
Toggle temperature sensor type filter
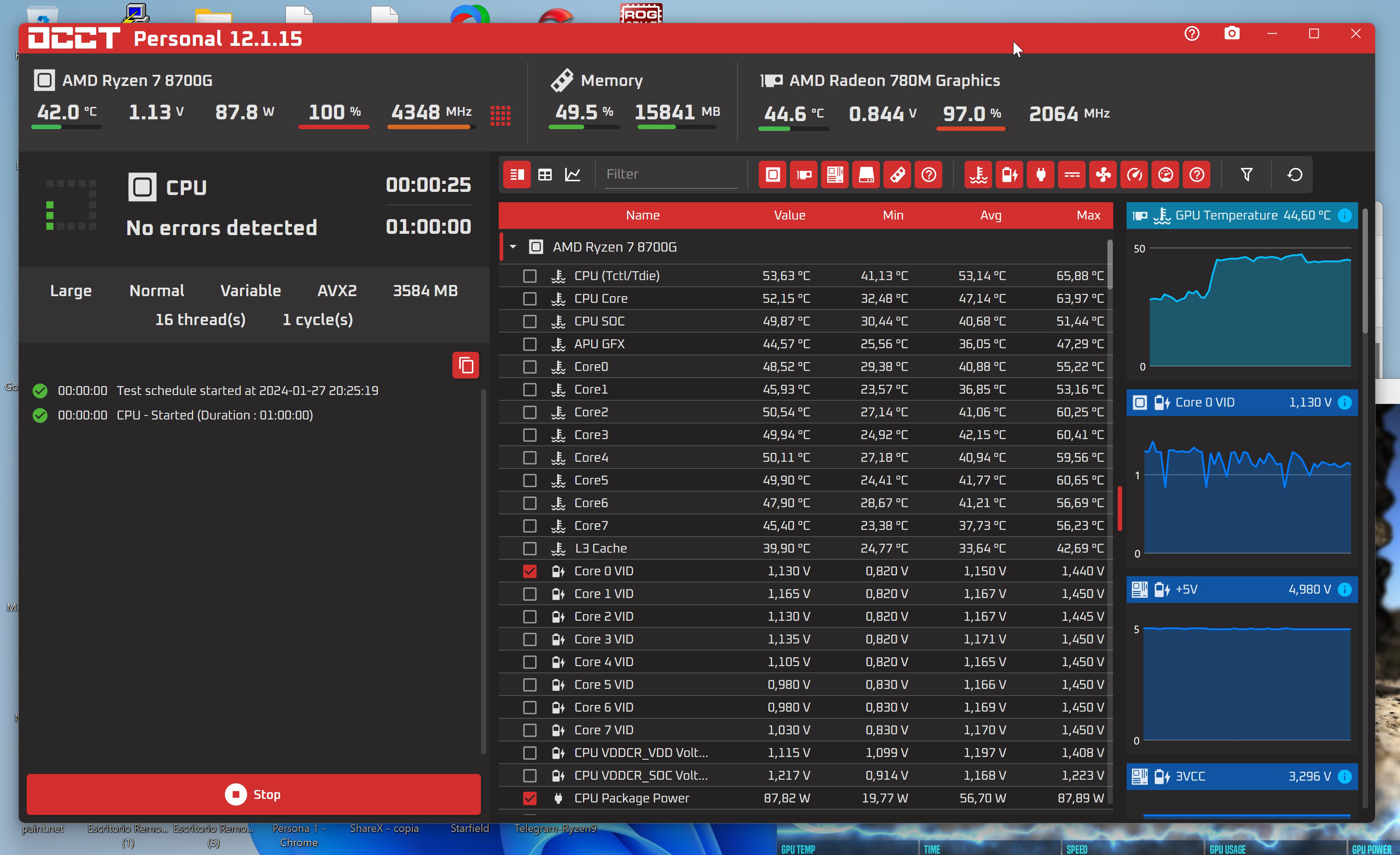click(978, 175)
